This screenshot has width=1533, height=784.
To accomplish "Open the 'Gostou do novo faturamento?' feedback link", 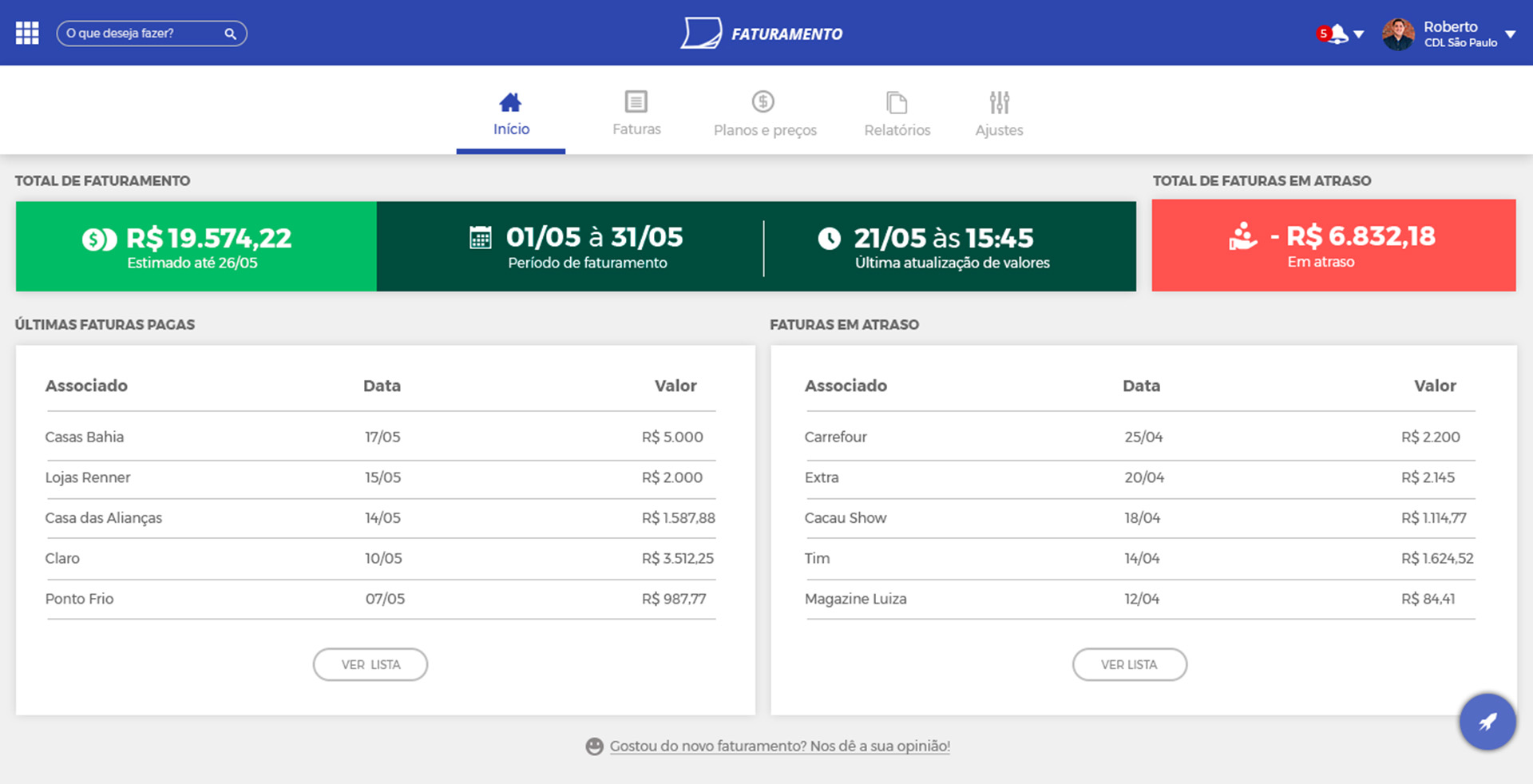I will [x=780, y=746].
